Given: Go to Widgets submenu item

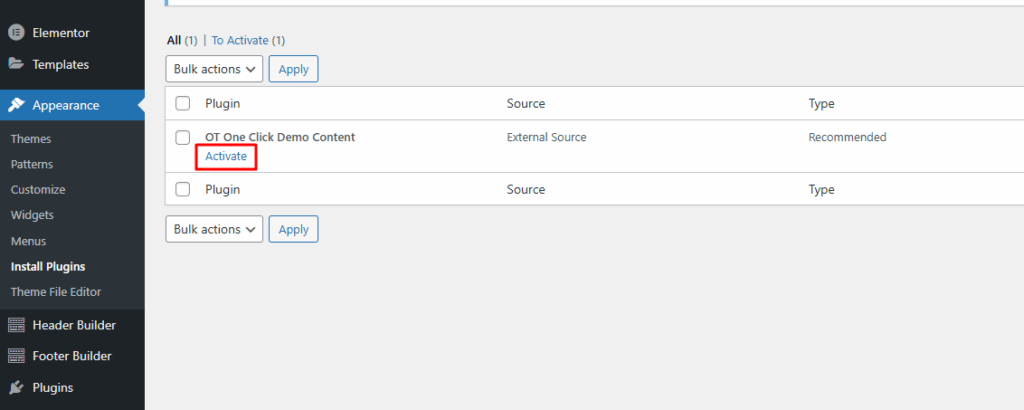Looking at the screenshot, I should (x=32, y=215).
